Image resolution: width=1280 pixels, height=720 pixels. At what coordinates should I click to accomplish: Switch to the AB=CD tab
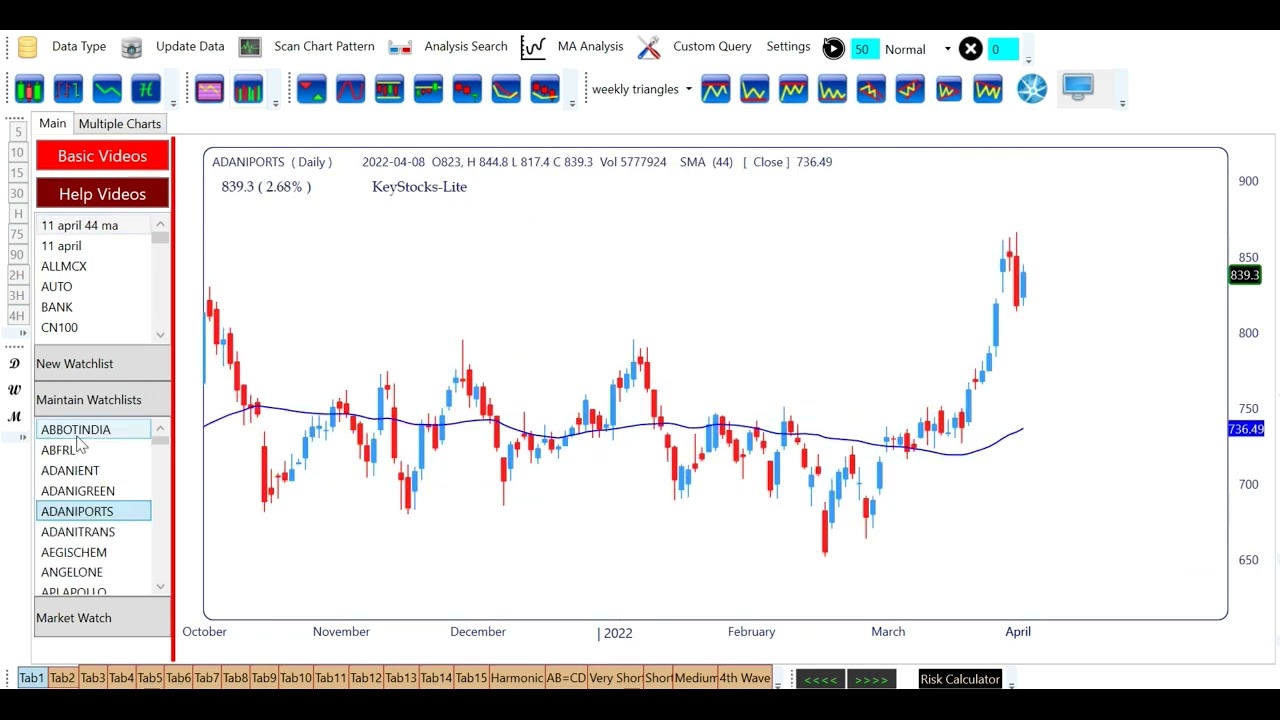point(565,678)
